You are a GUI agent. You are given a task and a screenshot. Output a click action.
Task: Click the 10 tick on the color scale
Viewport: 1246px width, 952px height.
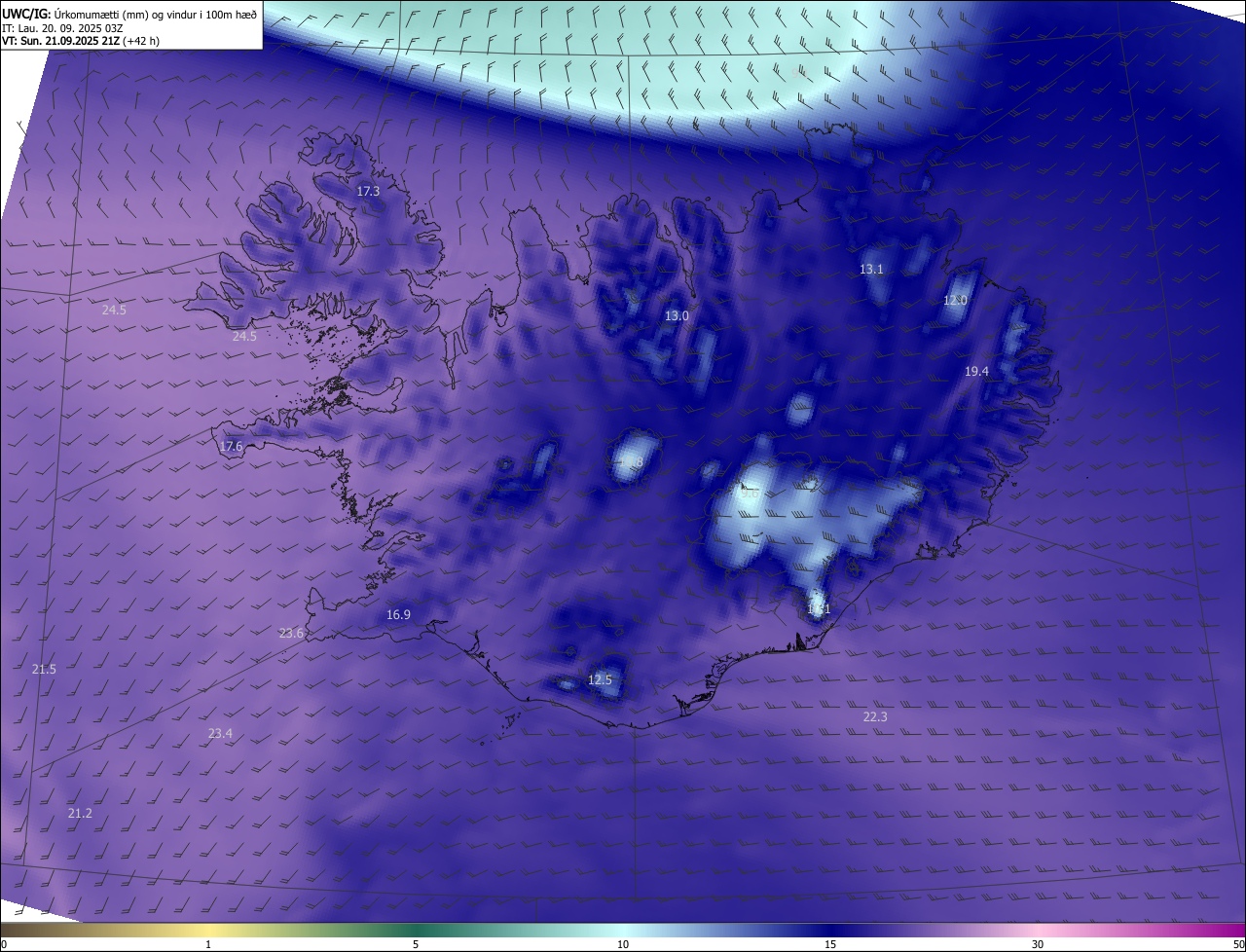coord(623,945)
